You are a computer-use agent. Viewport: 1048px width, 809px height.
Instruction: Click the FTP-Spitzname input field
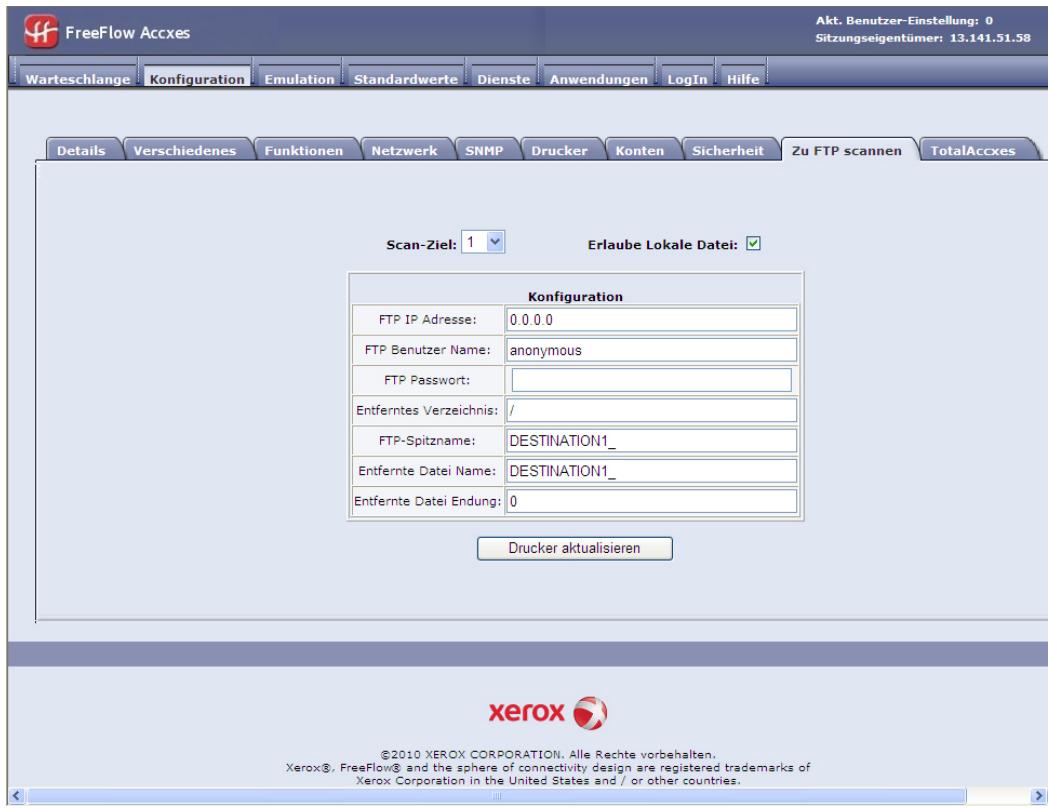651,441
